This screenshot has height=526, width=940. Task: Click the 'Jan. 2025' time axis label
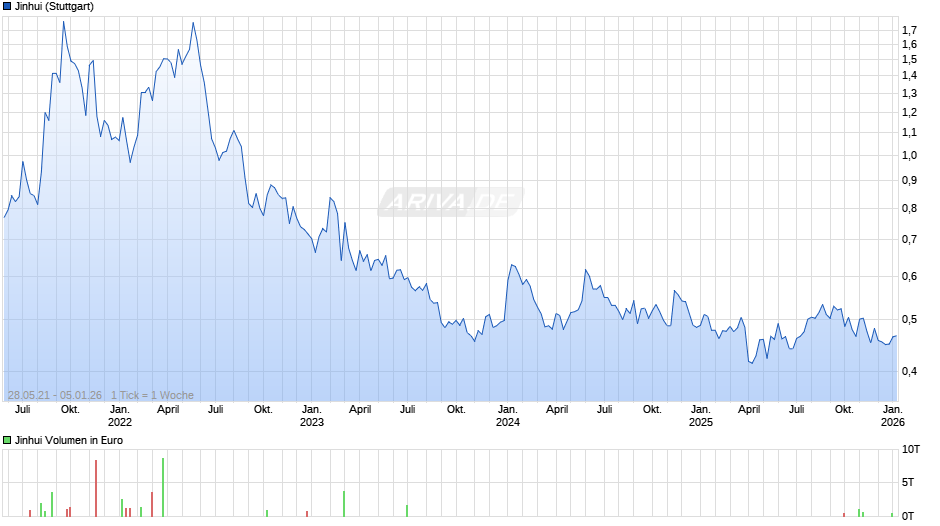701,416
